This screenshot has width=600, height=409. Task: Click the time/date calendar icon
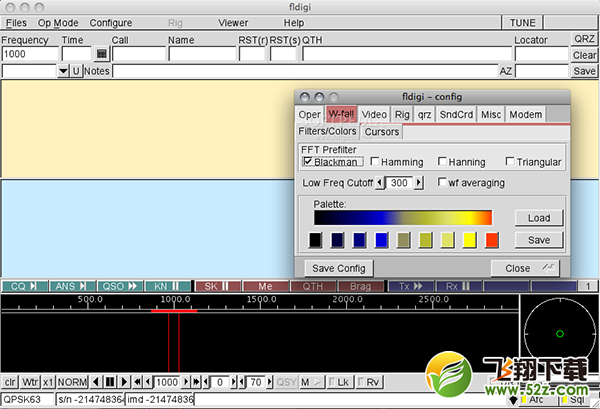[x=102, y=54]
